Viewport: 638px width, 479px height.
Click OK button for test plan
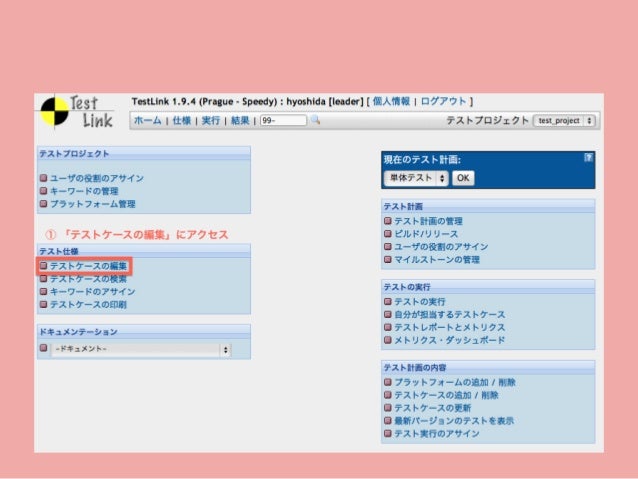(463, 178)
